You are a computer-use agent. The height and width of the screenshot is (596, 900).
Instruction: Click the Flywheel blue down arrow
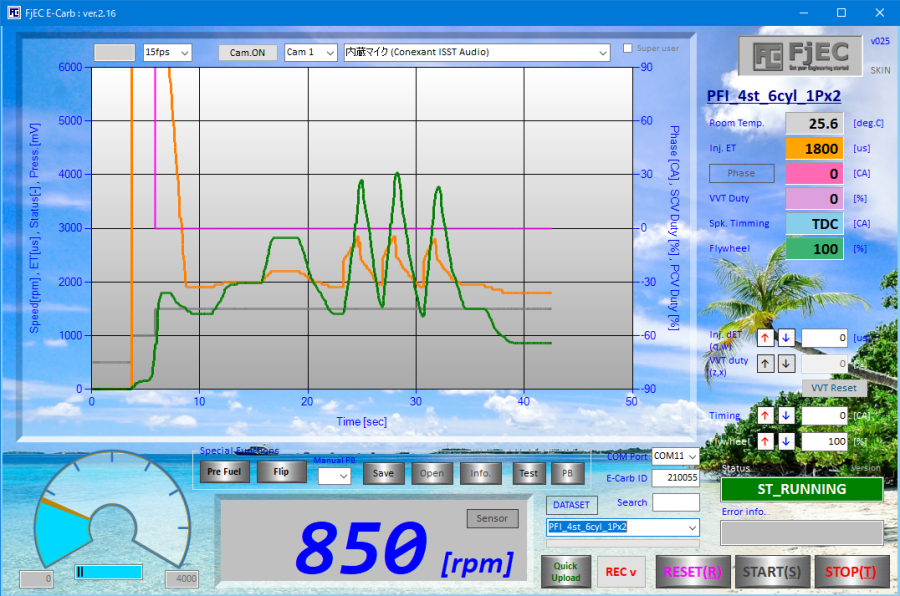click(x=786, y=441)
